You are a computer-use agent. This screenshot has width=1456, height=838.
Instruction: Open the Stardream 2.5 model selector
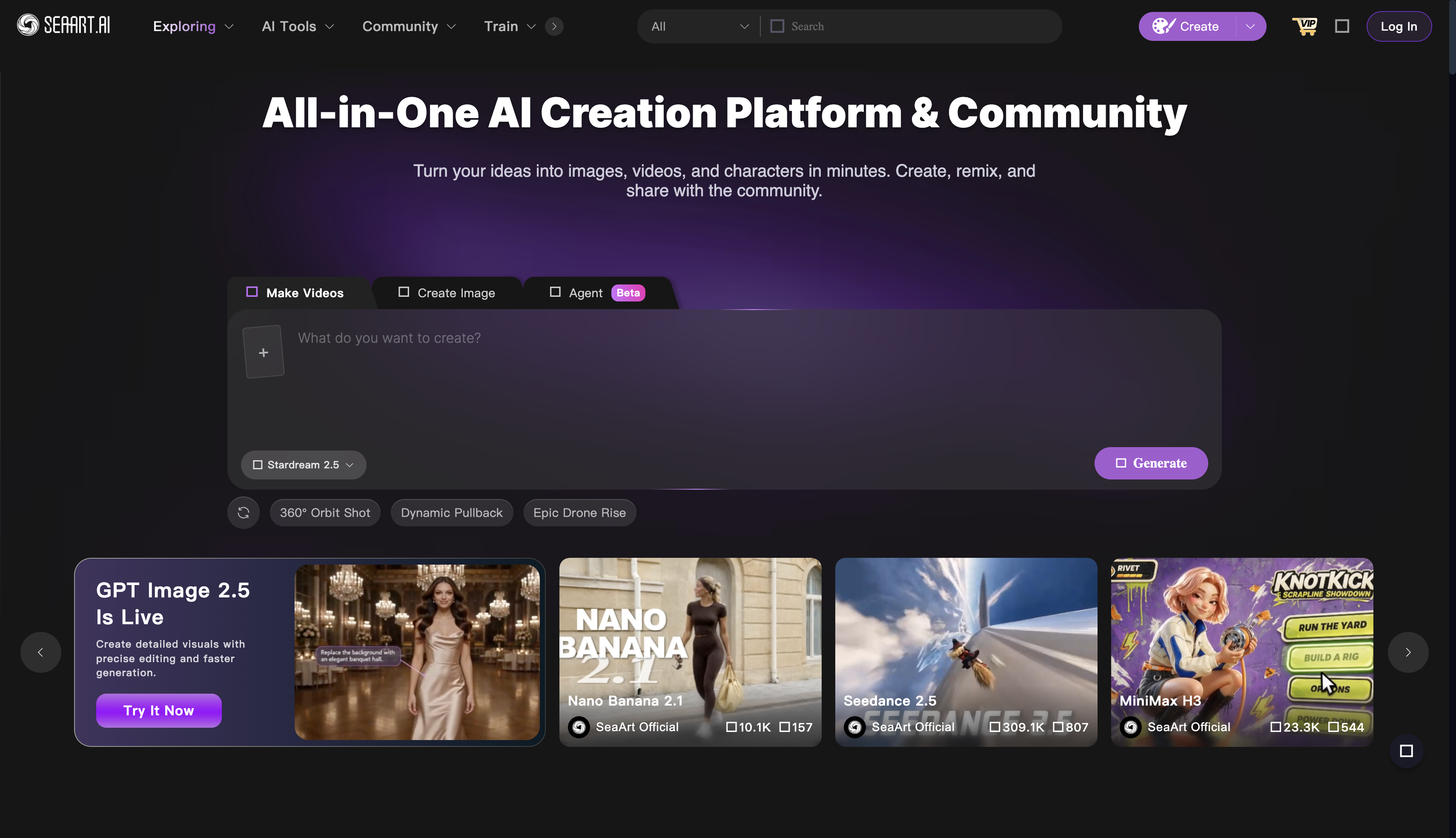coord(303,465)
